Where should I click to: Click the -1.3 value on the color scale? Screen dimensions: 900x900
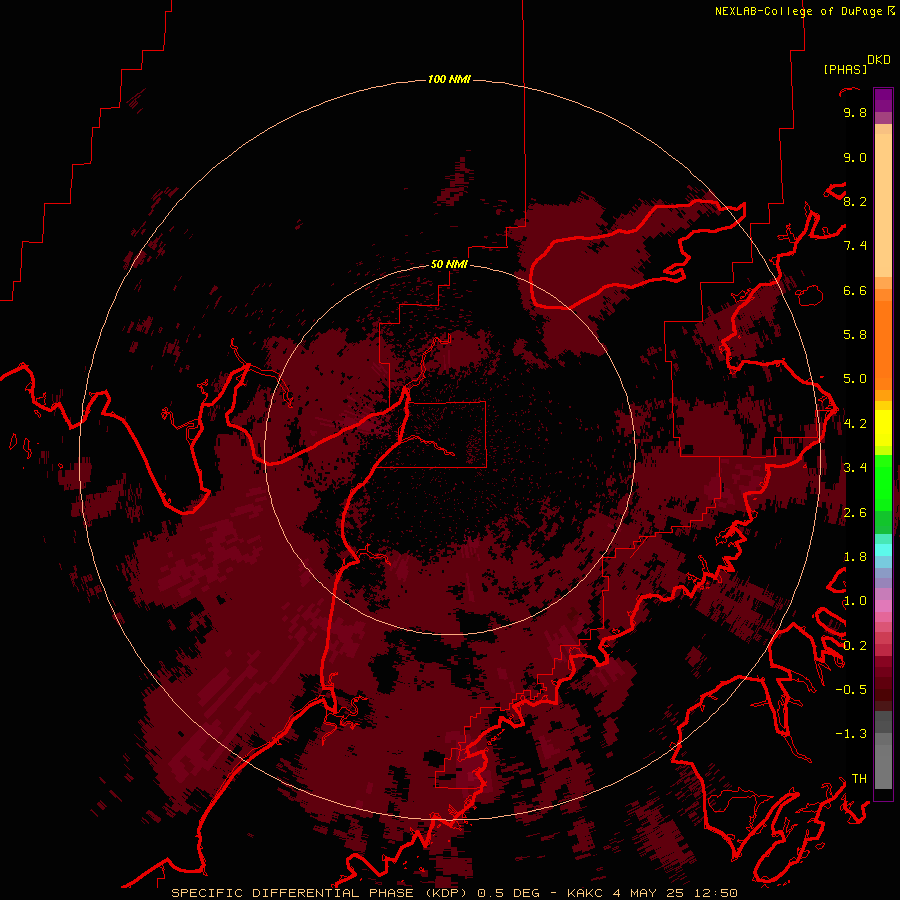pos(851,734)
